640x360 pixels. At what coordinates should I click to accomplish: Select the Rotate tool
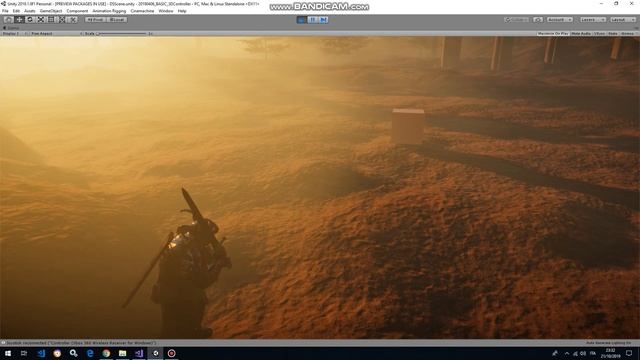coord(30,20)
